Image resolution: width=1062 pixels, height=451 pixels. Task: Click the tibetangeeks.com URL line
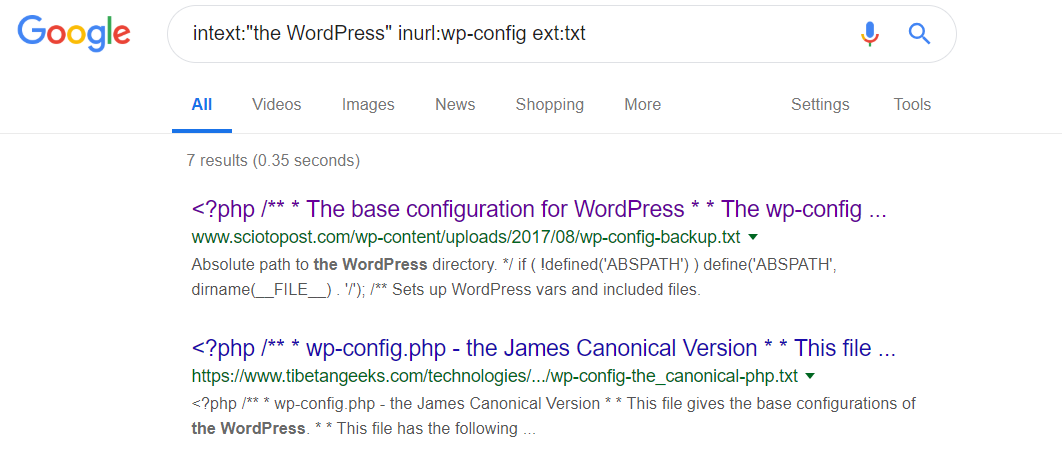click(x=494, y=376)
